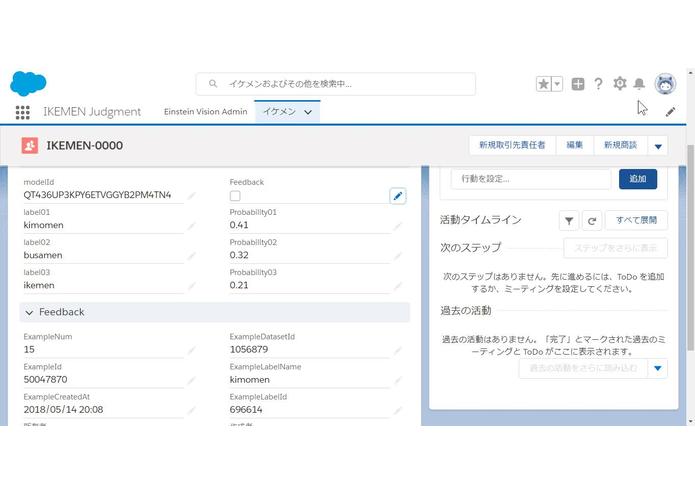The image size is (695, 494).
Task: Click the すべて展開 button
Action: [636, 220]
